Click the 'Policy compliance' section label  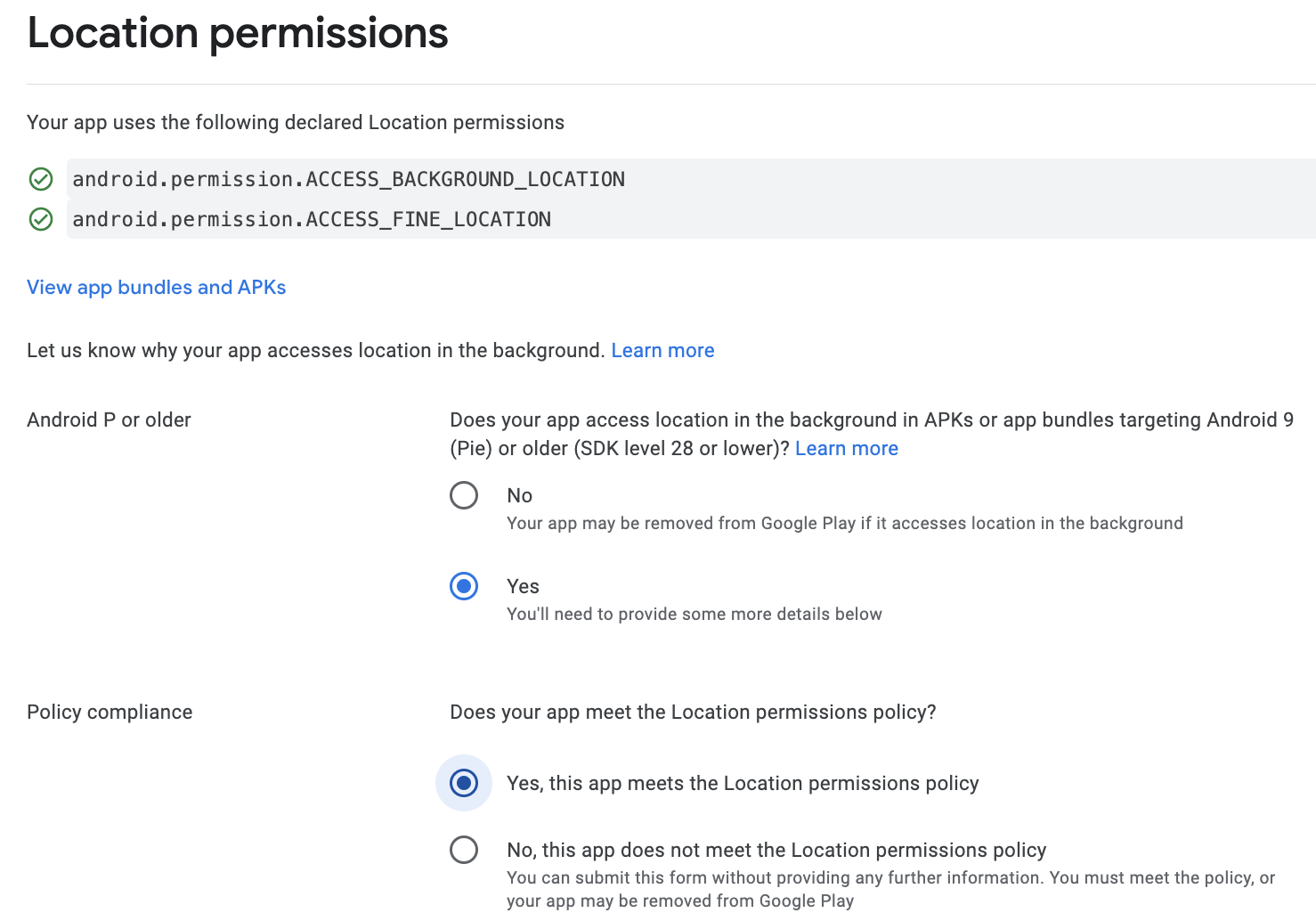point(110,713)
